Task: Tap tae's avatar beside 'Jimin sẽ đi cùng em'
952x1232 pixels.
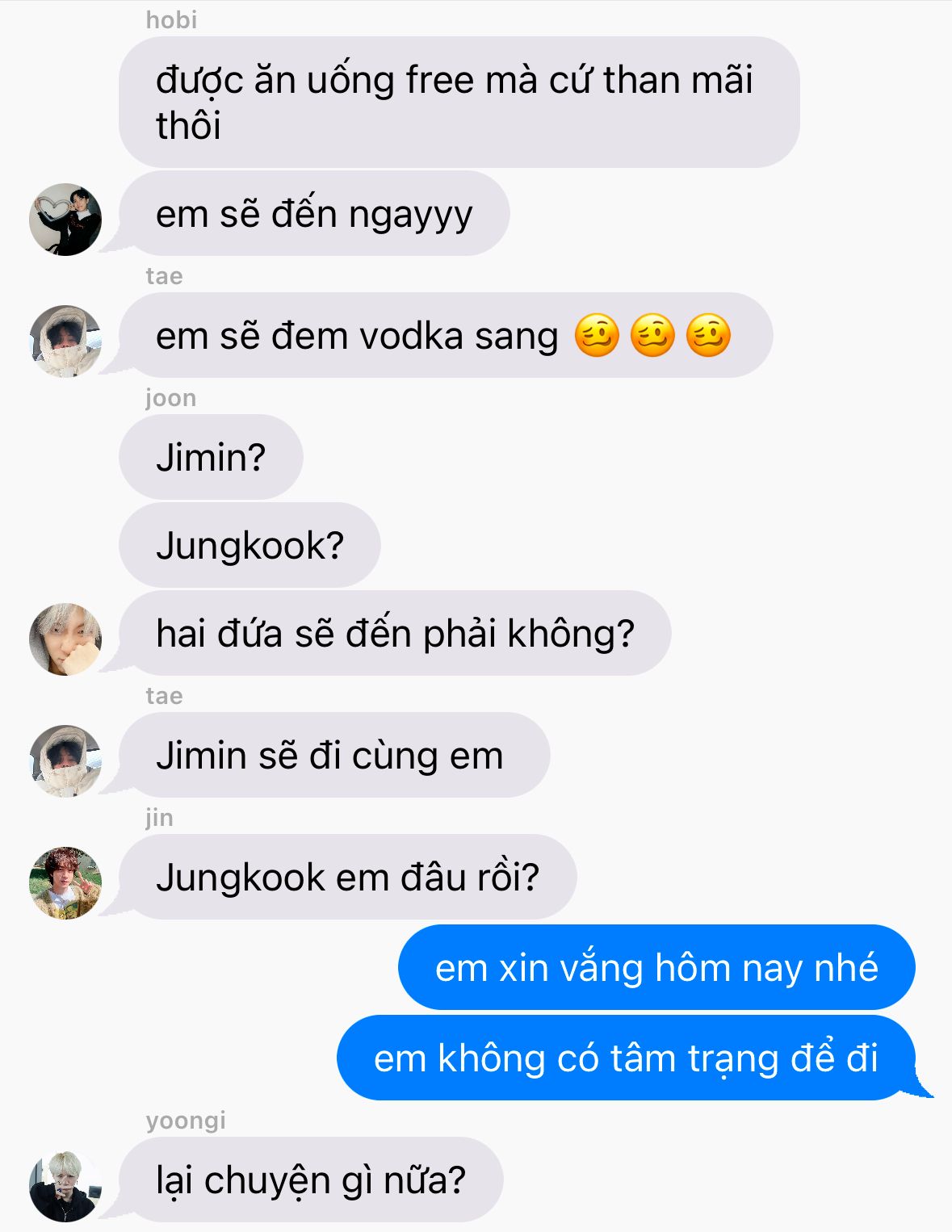Action: tap(65, 761)
